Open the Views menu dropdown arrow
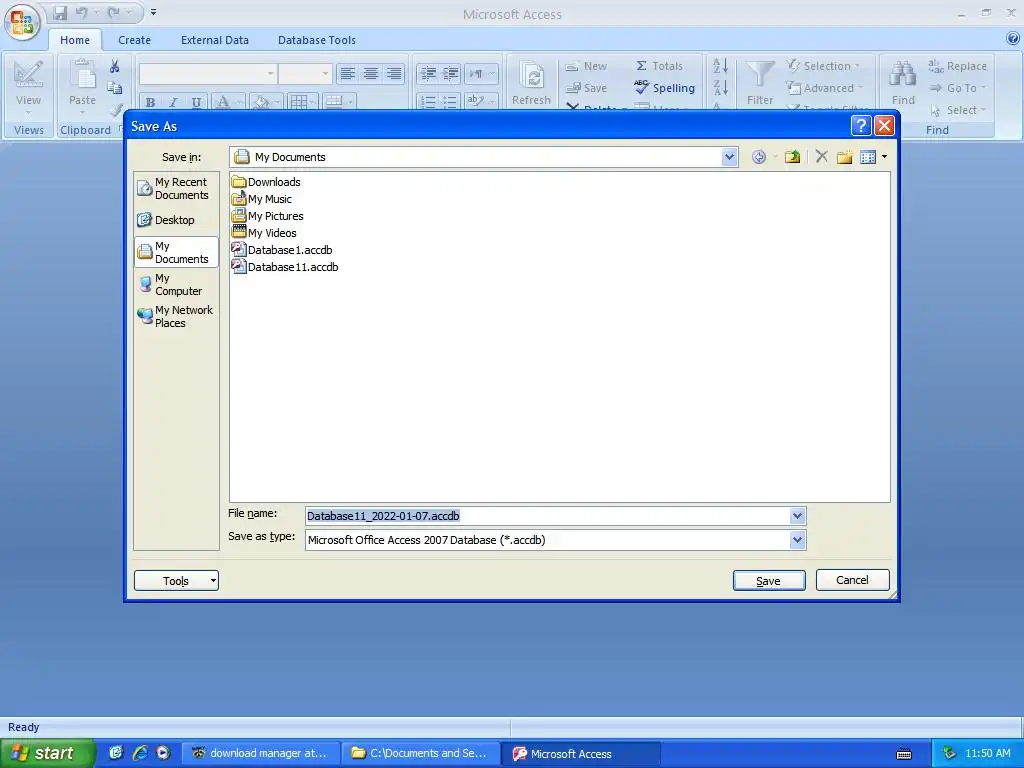 (x=884, y=157)
